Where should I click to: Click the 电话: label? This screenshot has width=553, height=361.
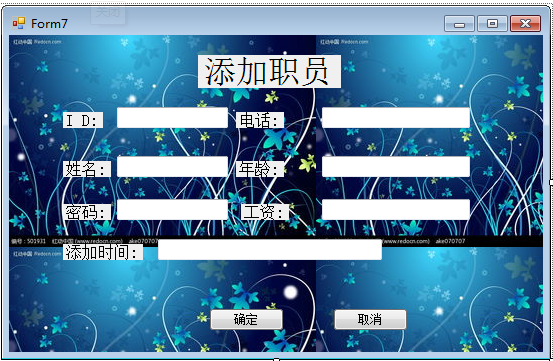coord(260,120)
